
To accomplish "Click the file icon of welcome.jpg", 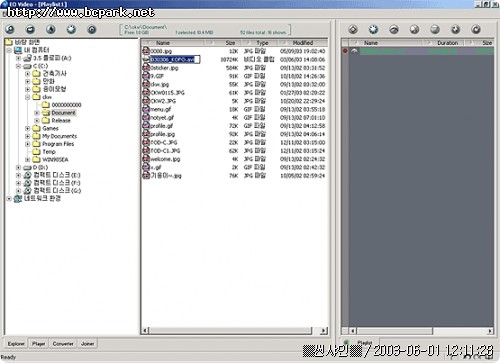I will click(146, 159).
